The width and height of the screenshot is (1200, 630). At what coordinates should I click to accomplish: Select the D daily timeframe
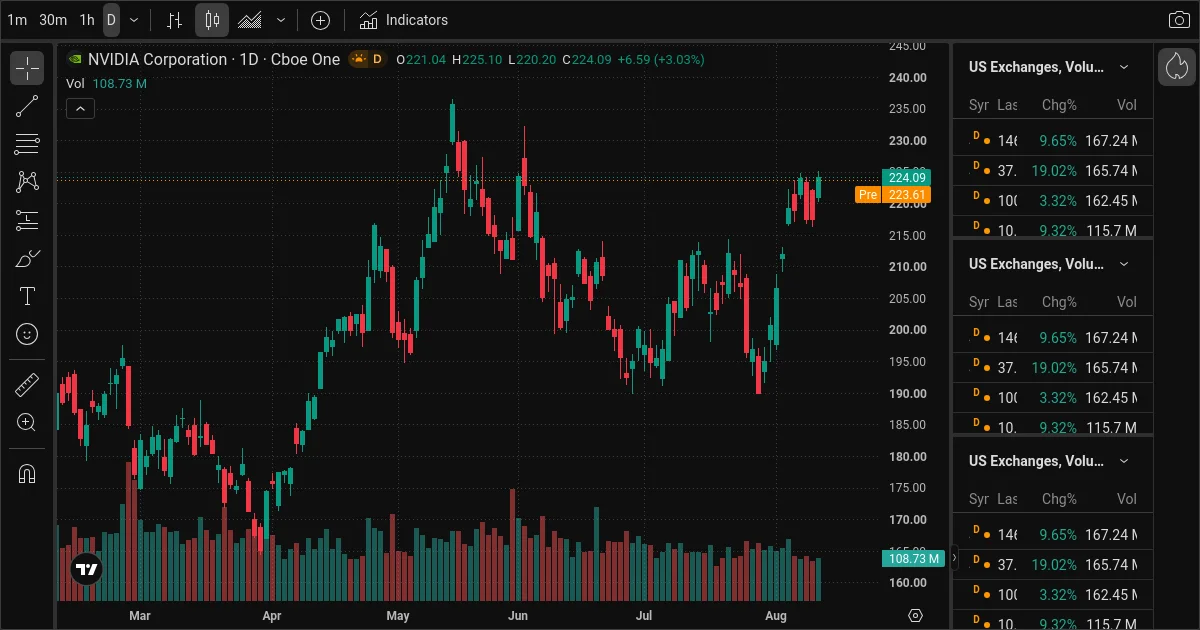111,20
